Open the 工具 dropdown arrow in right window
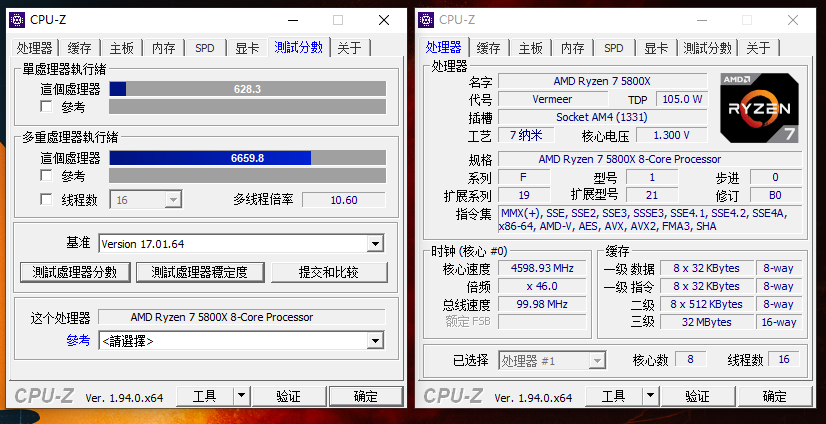This screenshot has height=424, width=826. (x=651, y=396)
